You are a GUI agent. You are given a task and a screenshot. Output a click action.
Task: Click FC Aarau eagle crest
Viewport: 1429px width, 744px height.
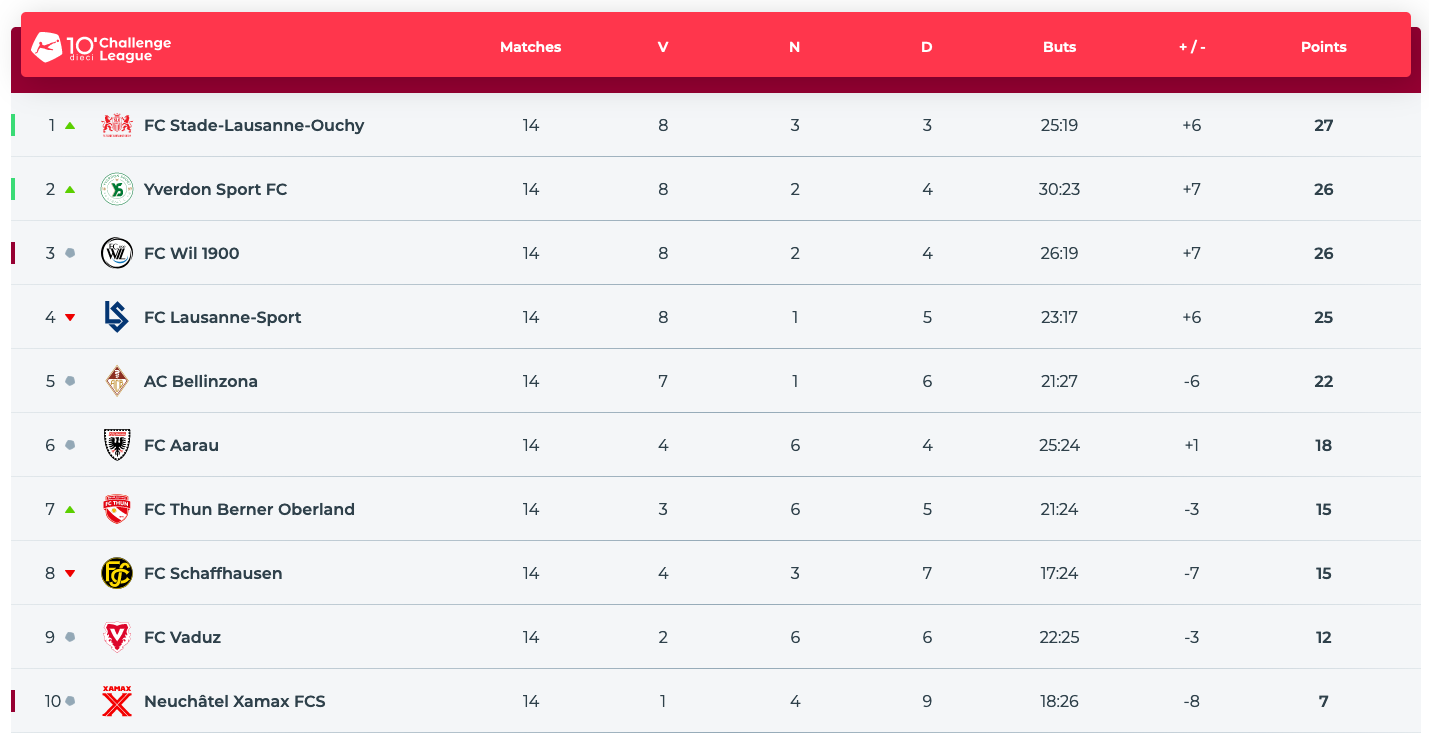coord(117,445)
